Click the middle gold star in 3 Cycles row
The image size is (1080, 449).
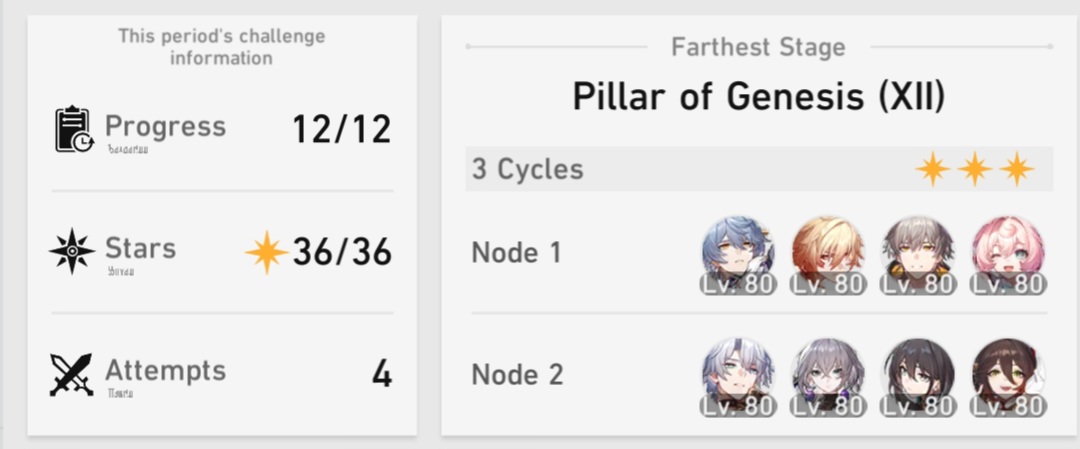click(x=975, y=169)
